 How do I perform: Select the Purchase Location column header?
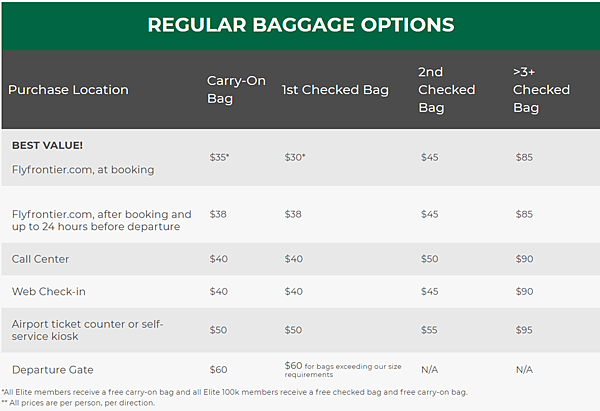click(x=68, y=90)
